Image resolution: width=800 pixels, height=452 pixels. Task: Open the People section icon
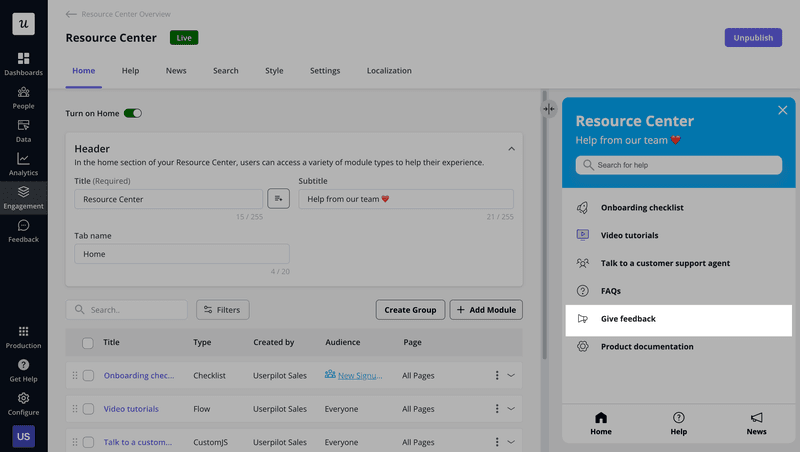(x=23, y=97)
